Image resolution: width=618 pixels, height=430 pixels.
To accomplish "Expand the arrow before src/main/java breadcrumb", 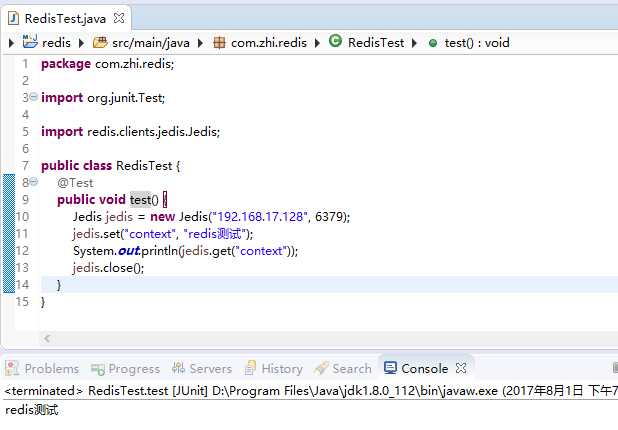I will click(x=82, y=43).
